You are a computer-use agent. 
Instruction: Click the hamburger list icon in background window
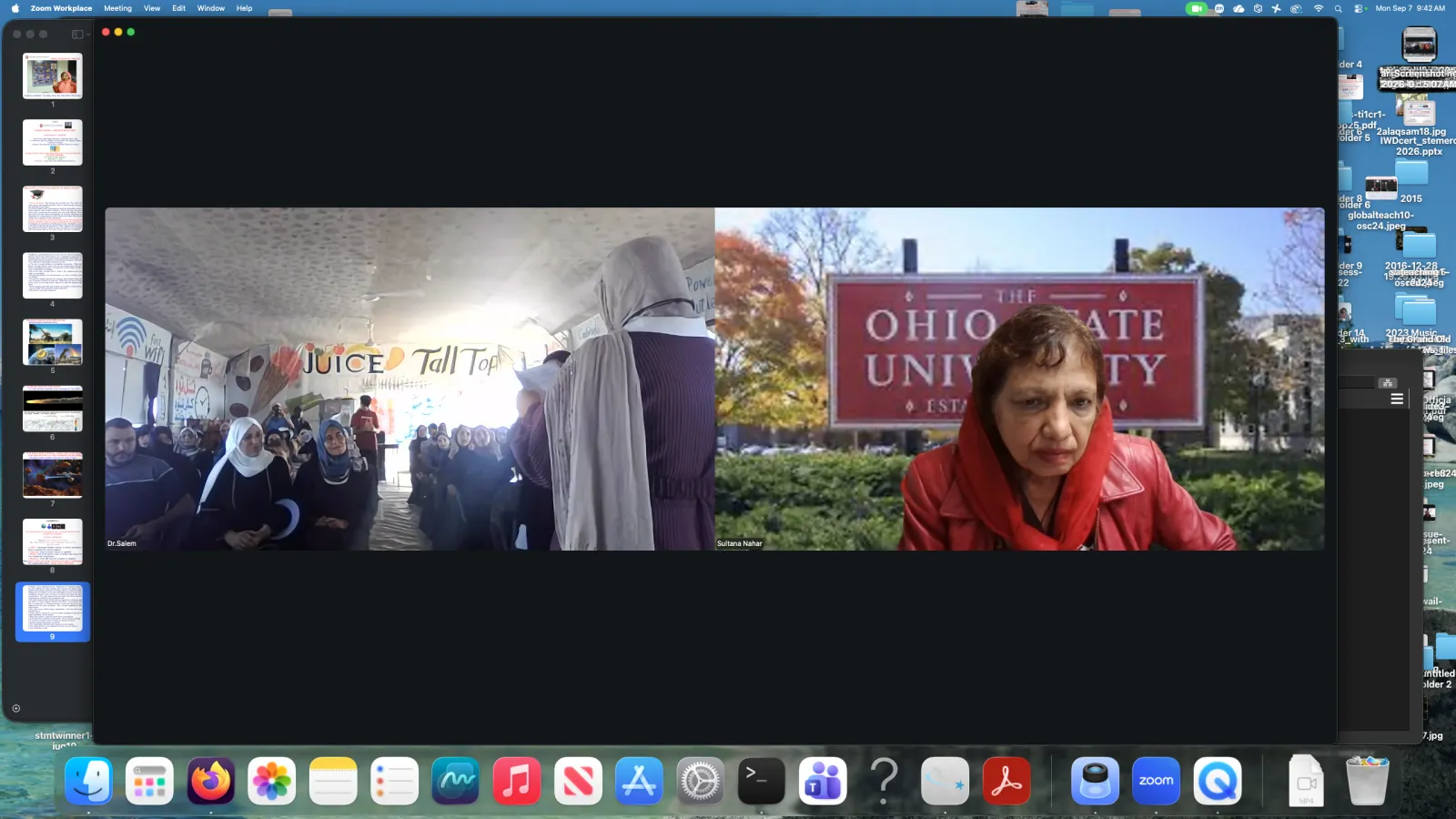[1397, 399]
